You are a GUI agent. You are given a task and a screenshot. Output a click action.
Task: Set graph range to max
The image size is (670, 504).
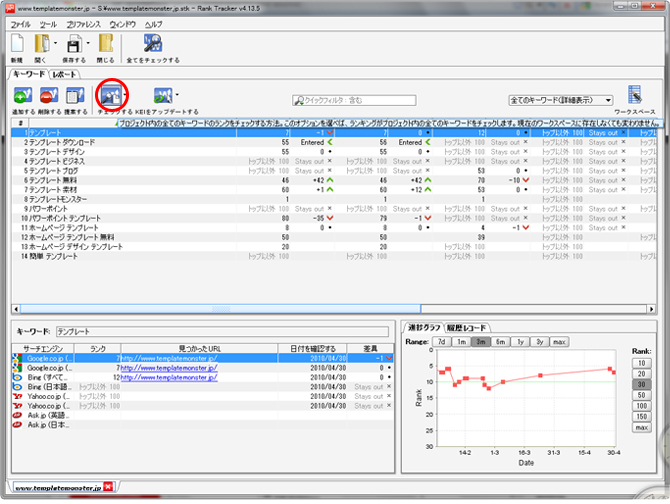559,342
